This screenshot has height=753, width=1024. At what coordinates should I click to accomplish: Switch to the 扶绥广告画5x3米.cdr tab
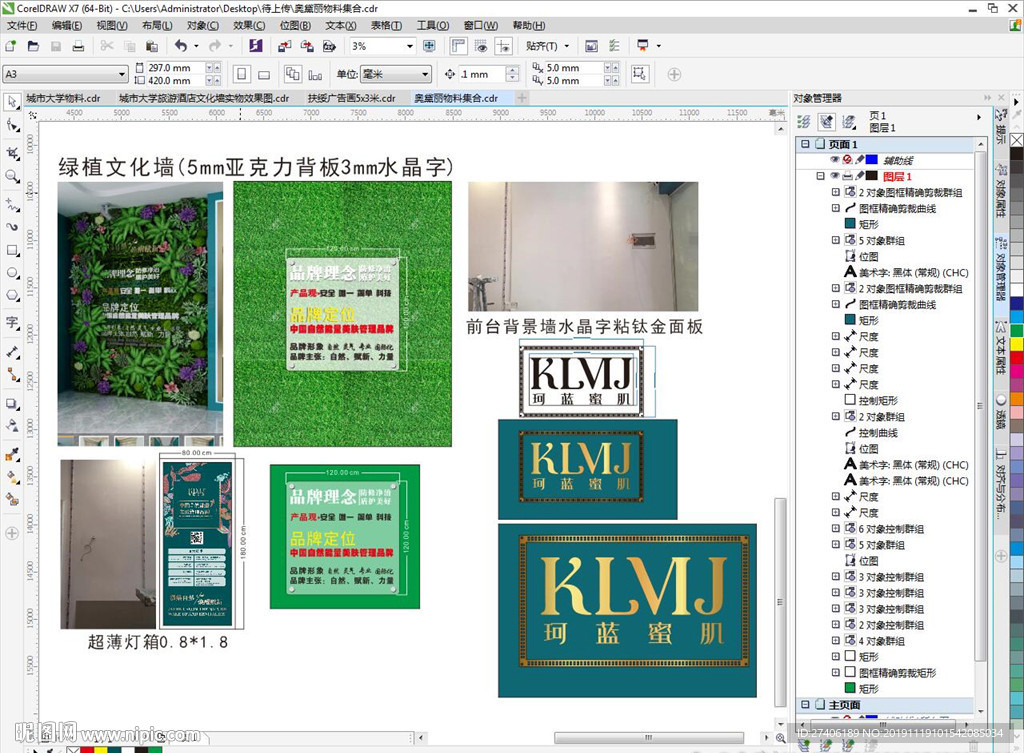(x=351, y=98)
